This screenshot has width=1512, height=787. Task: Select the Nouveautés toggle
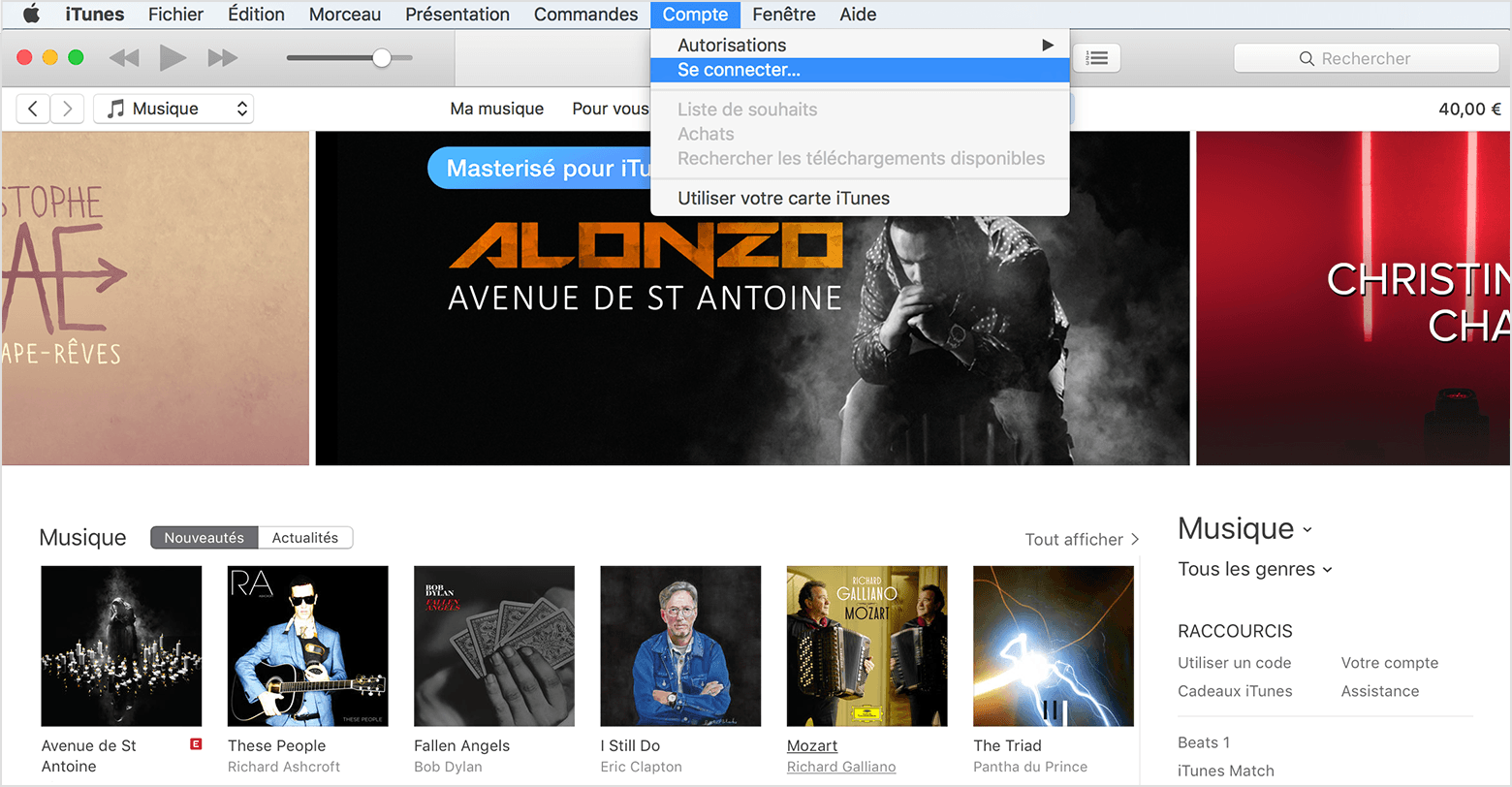[204, 537]
